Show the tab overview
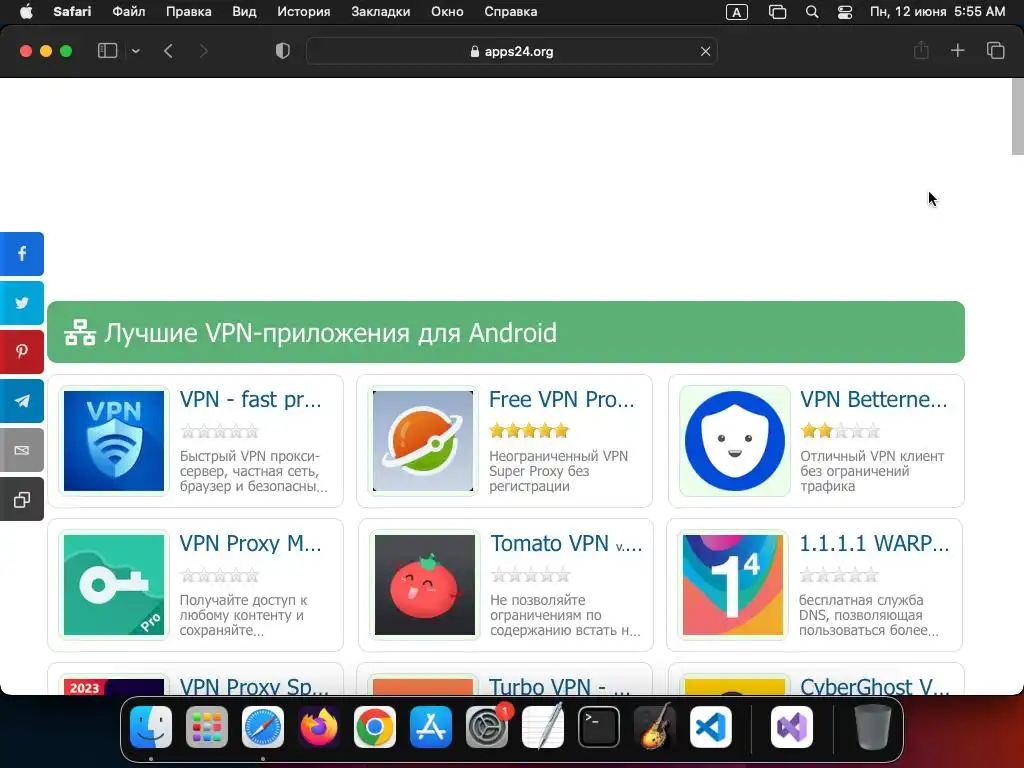This screenshot has width=1024, height=768. click(x=995, y=51)
